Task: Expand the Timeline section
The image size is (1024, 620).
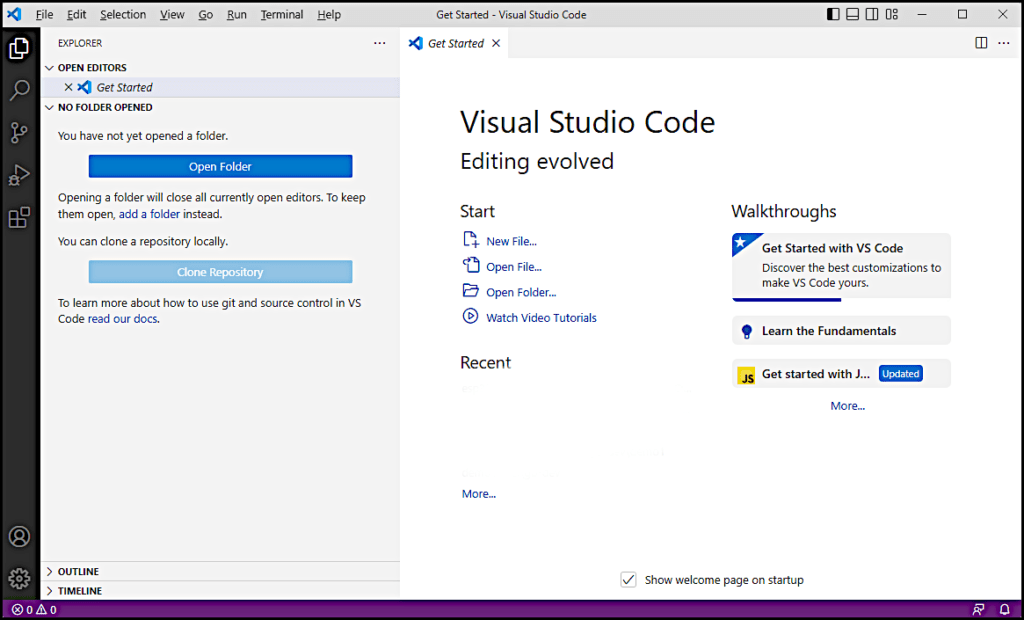Action: point(79,591)
